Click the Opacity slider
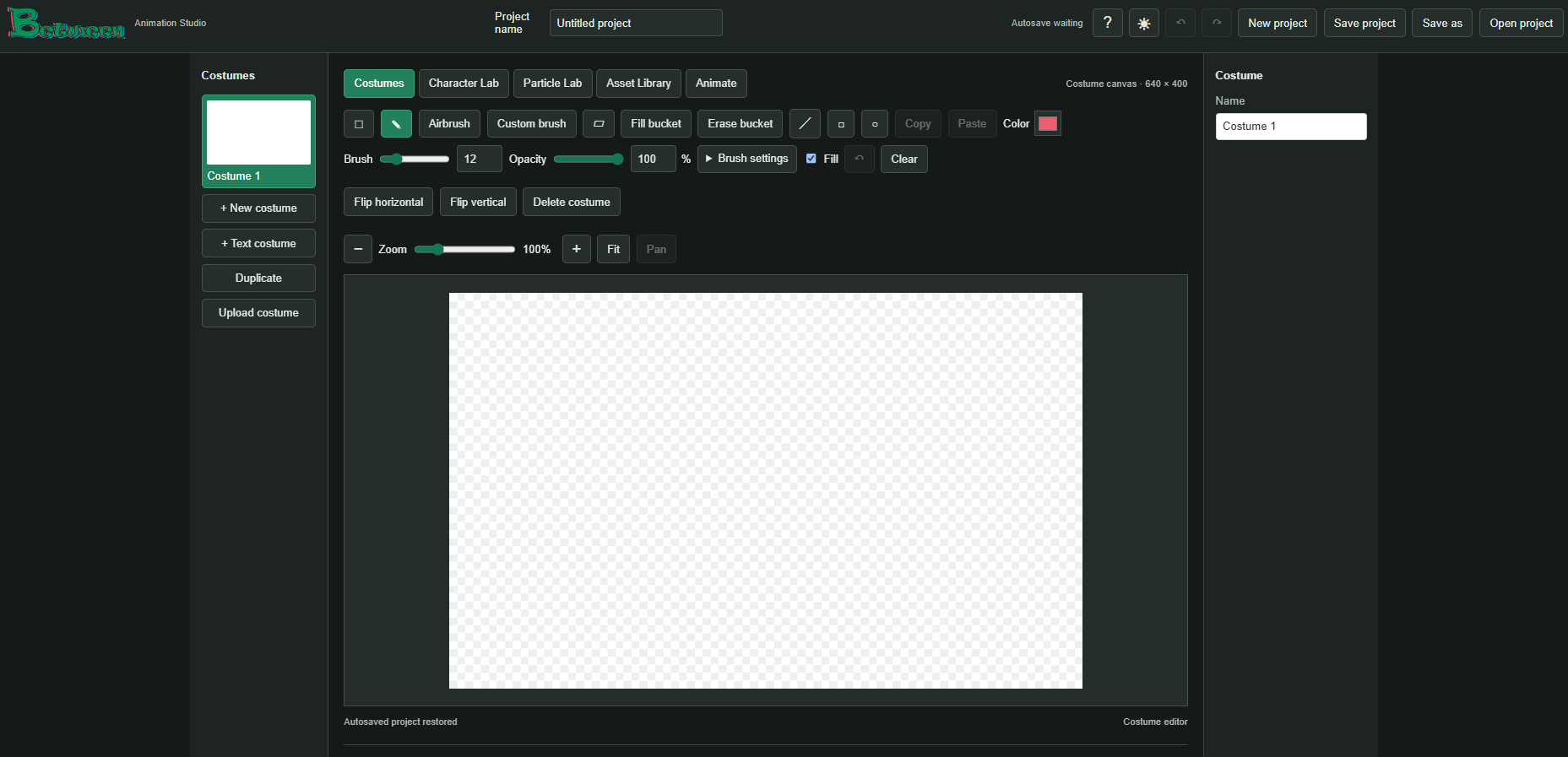The image size is (1568, 757). [589, 159]
